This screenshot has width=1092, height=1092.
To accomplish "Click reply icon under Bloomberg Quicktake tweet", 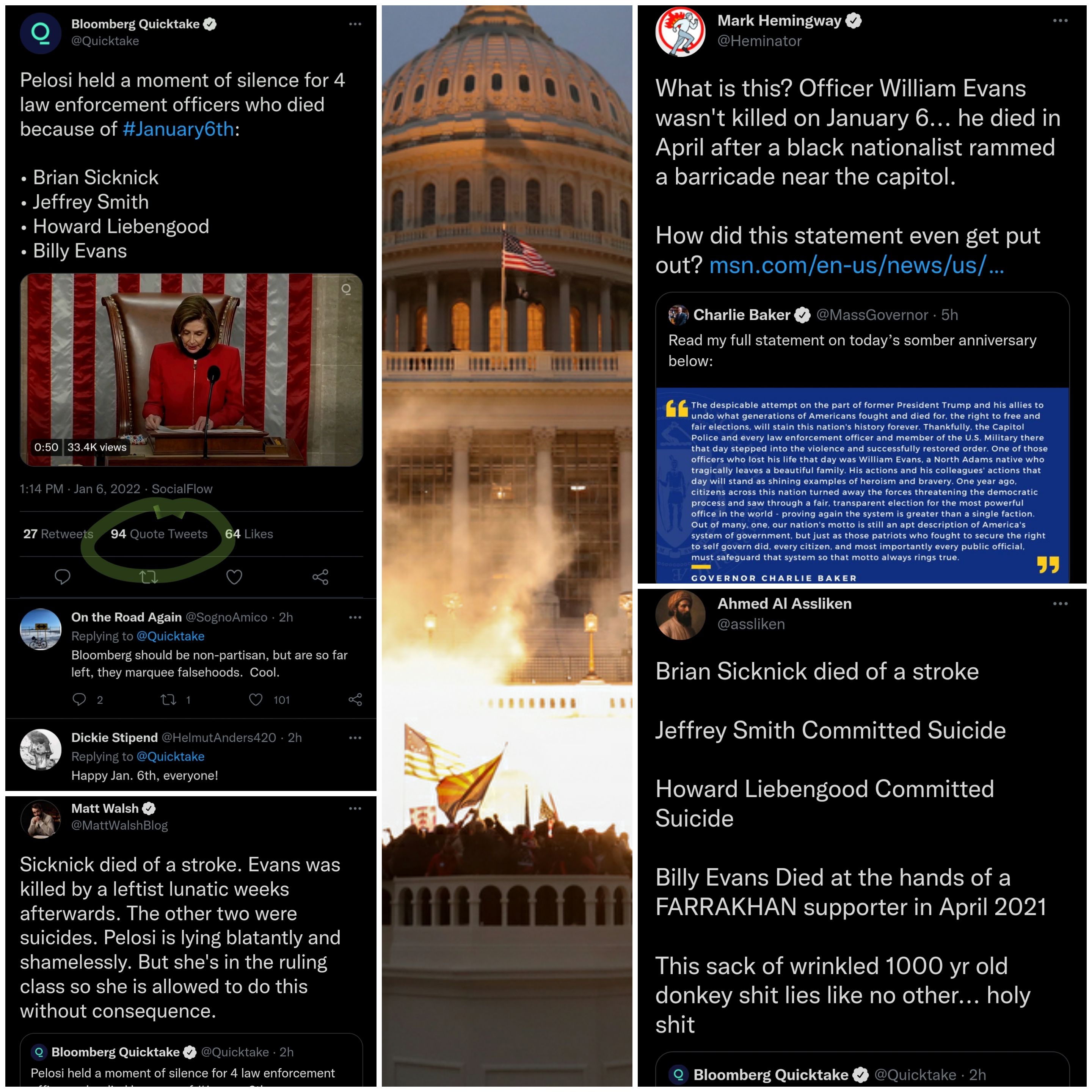I will coord(62,576).
